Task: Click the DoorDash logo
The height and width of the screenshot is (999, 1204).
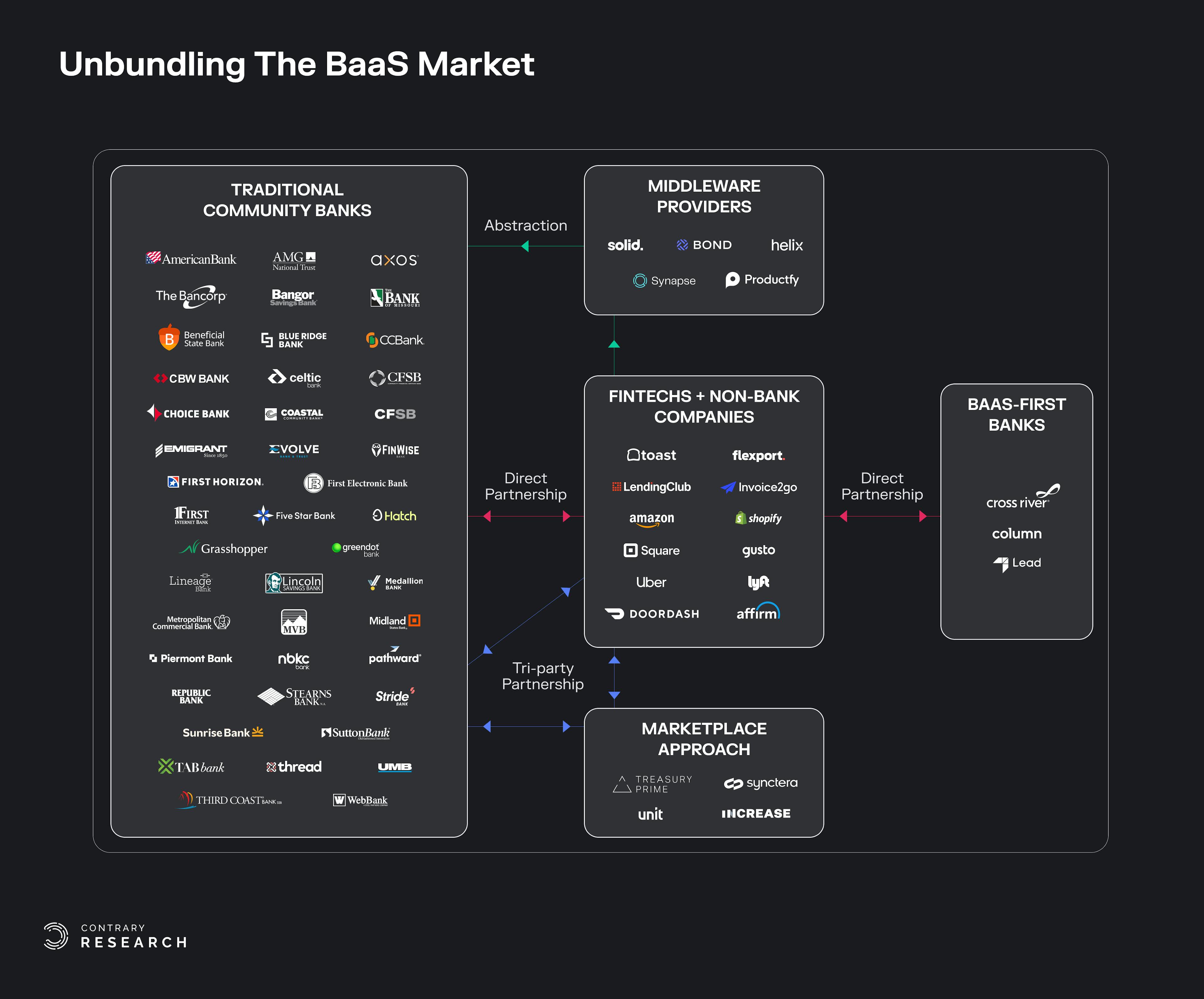Action: tap(651, 614)
